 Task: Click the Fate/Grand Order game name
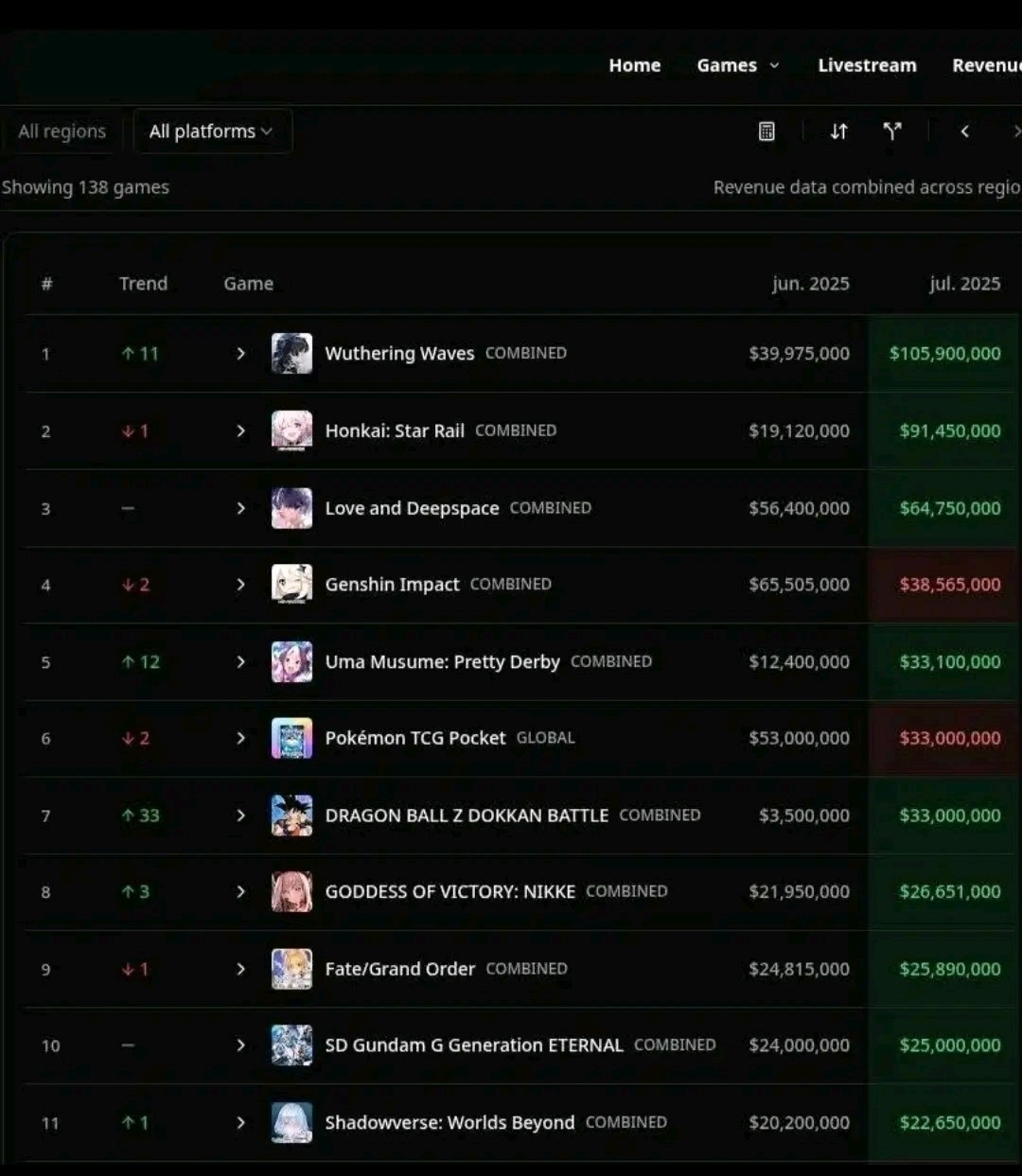(400, 969)
